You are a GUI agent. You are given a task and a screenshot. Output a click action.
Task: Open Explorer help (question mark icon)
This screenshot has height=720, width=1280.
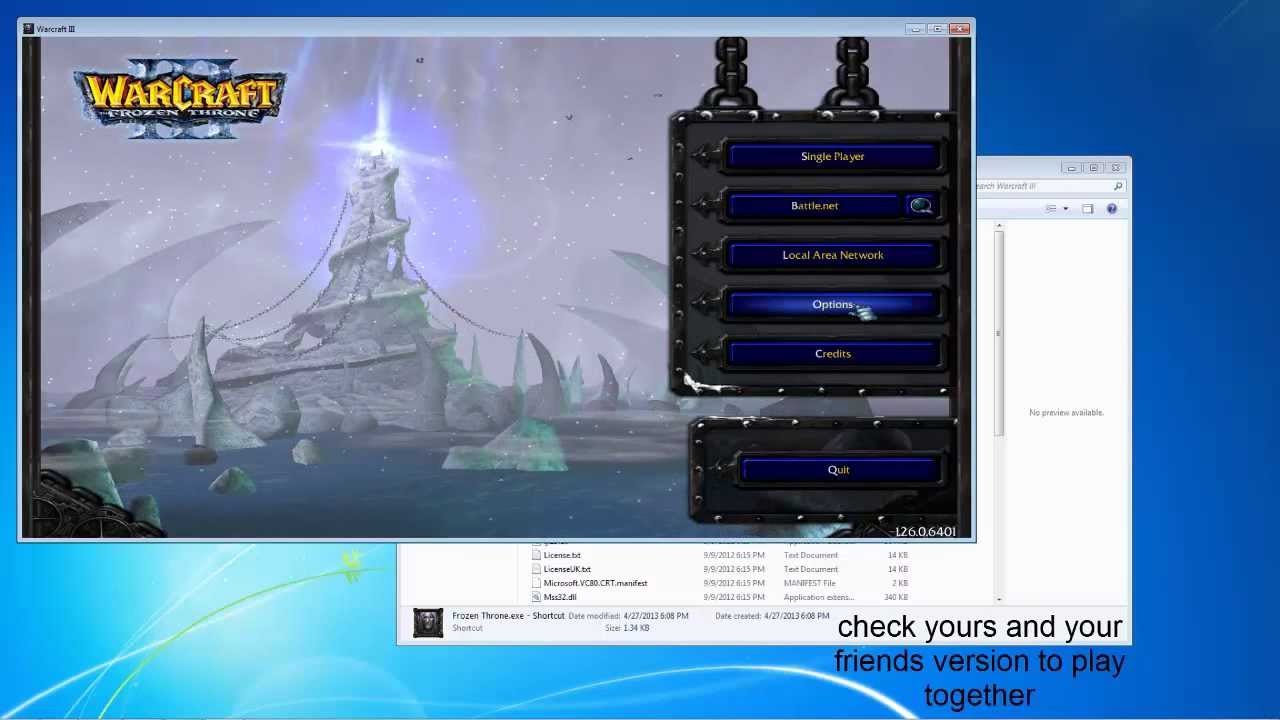1112,209
